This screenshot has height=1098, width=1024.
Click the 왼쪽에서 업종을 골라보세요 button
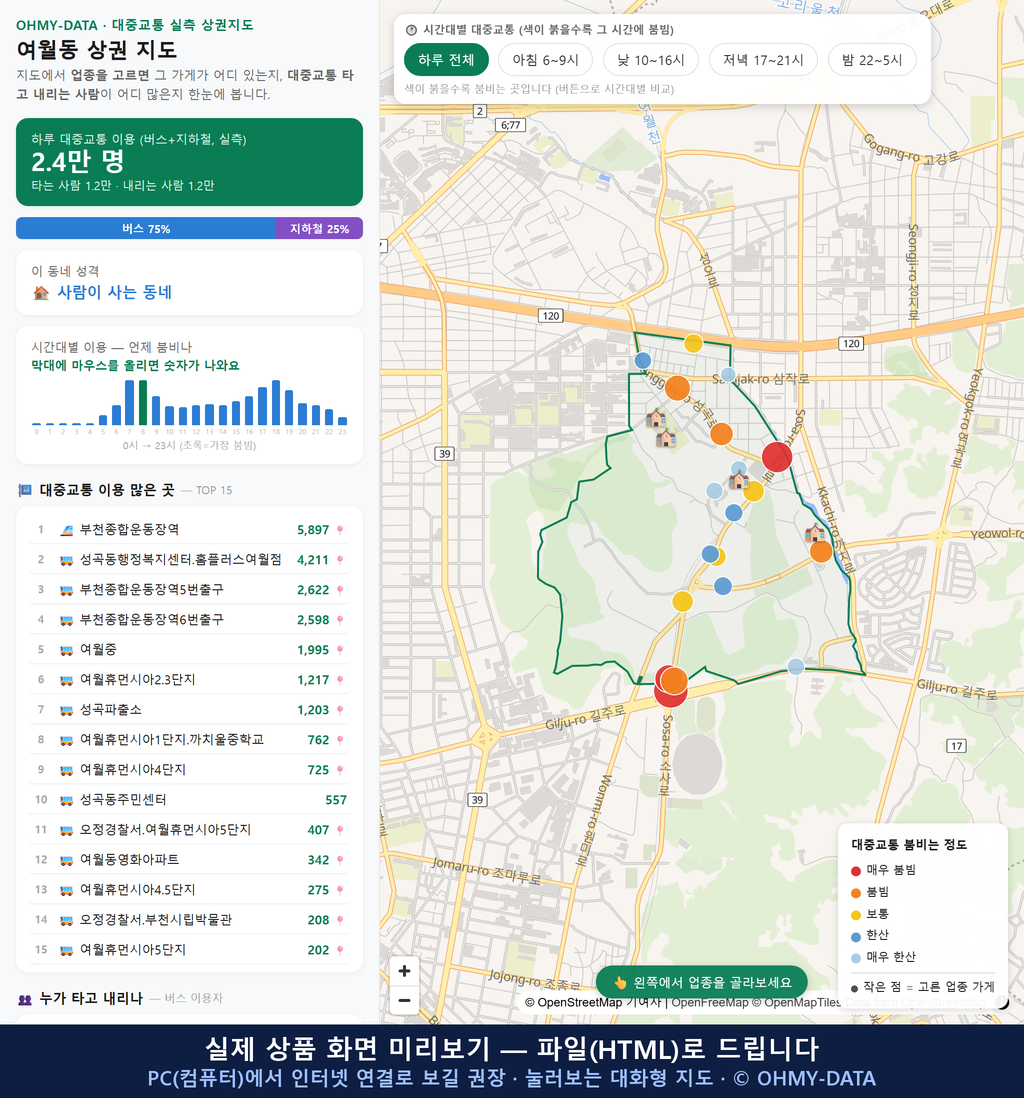702,982
